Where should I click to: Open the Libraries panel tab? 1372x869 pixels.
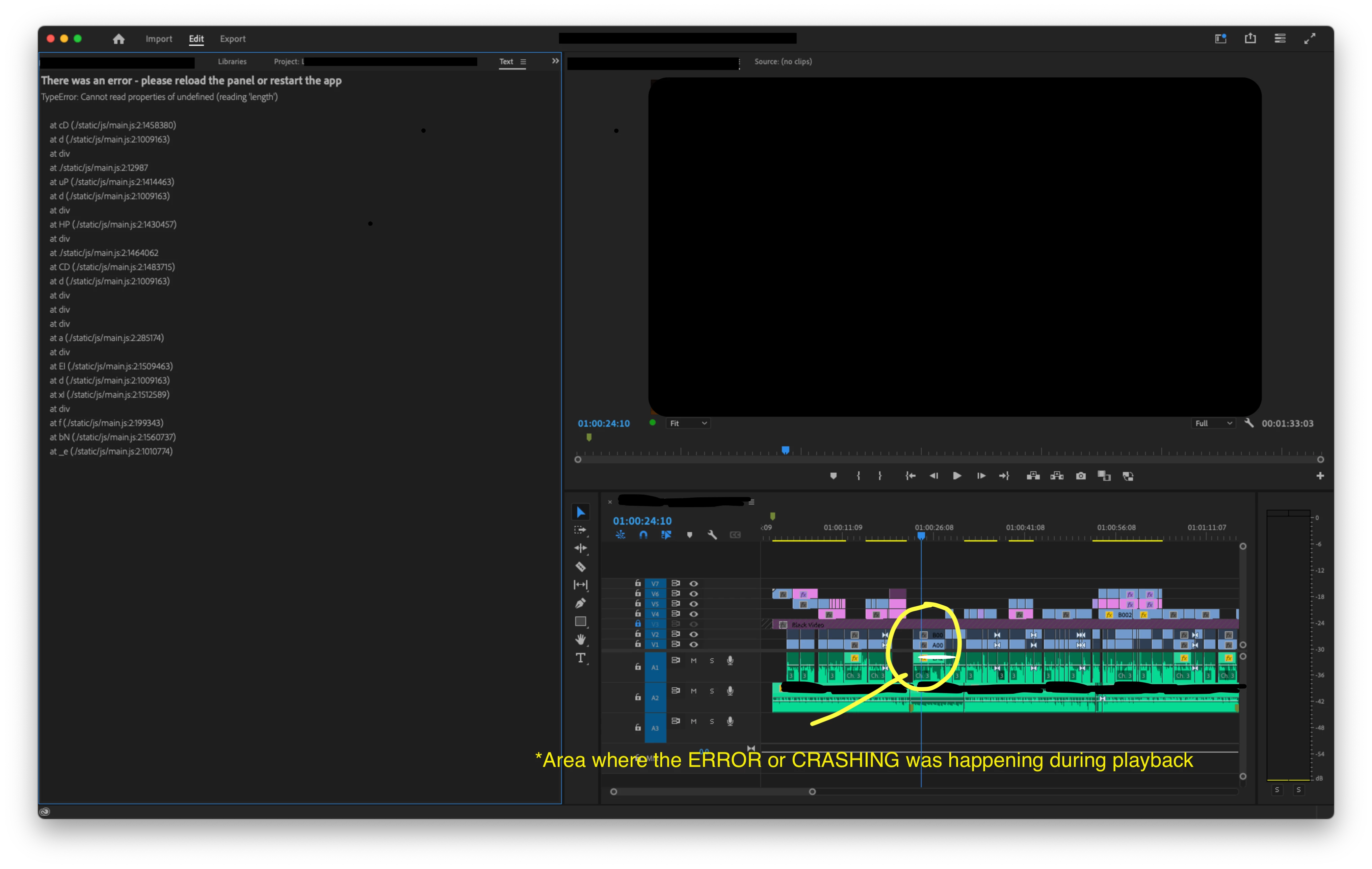coord(232,61)
